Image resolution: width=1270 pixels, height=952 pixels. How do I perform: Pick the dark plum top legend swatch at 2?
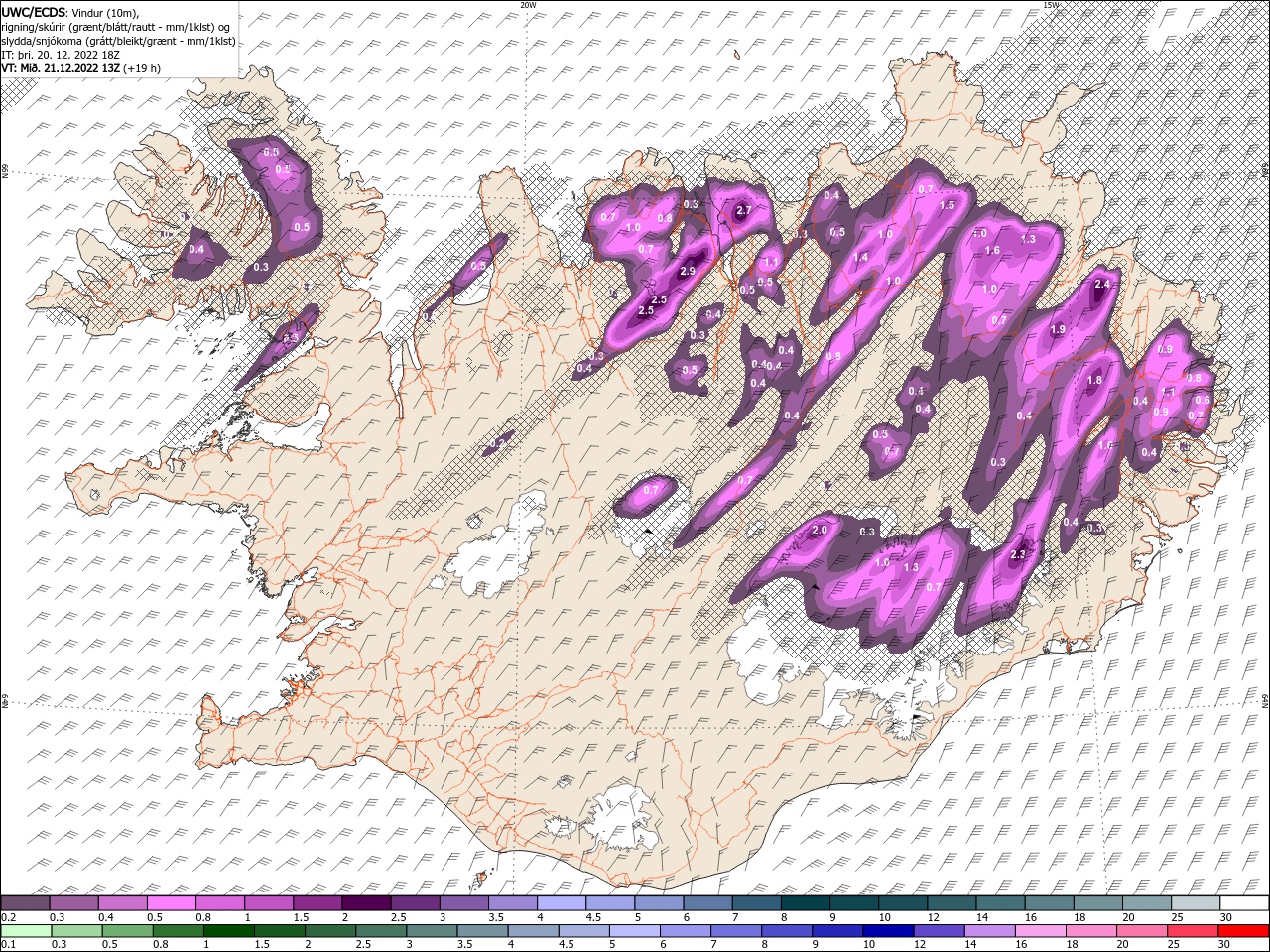366,903
